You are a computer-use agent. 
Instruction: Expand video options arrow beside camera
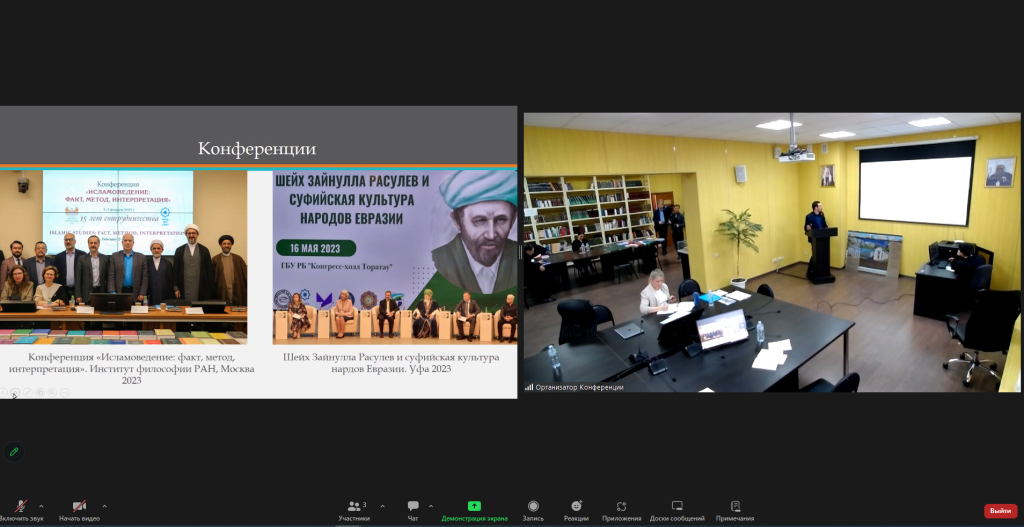(x=104, y=506)
